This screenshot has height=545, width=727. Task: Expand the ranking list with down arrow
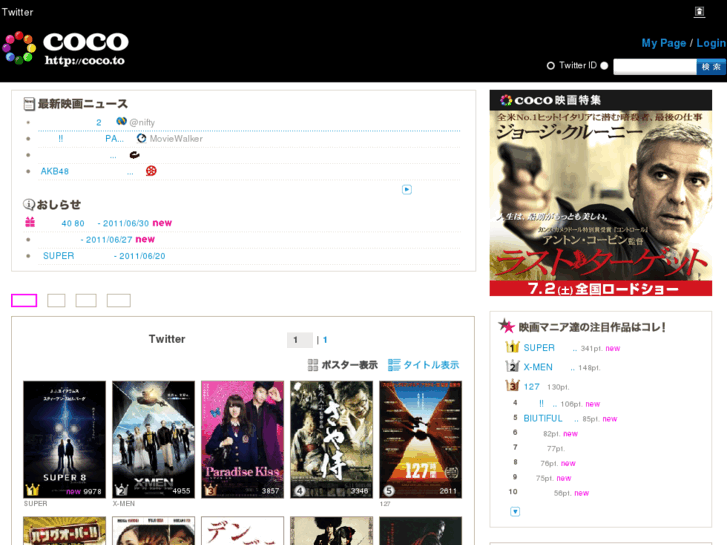click(x=515, y=512)
